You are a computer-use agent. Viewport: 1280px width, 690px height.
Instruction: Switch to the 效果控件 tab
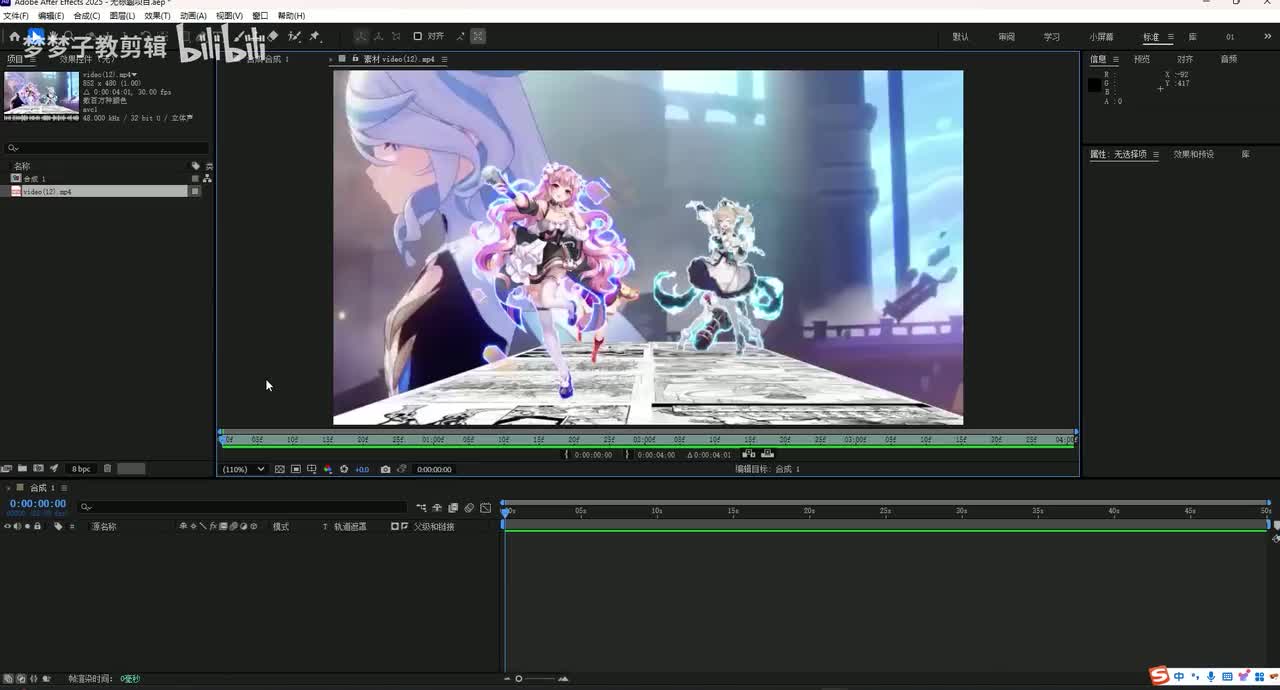(x=87, y=59)
